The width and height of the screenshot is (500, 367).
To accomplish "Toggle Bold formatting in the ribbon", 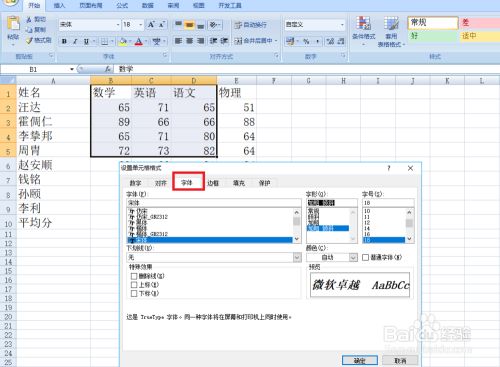I will coord(64,41).
